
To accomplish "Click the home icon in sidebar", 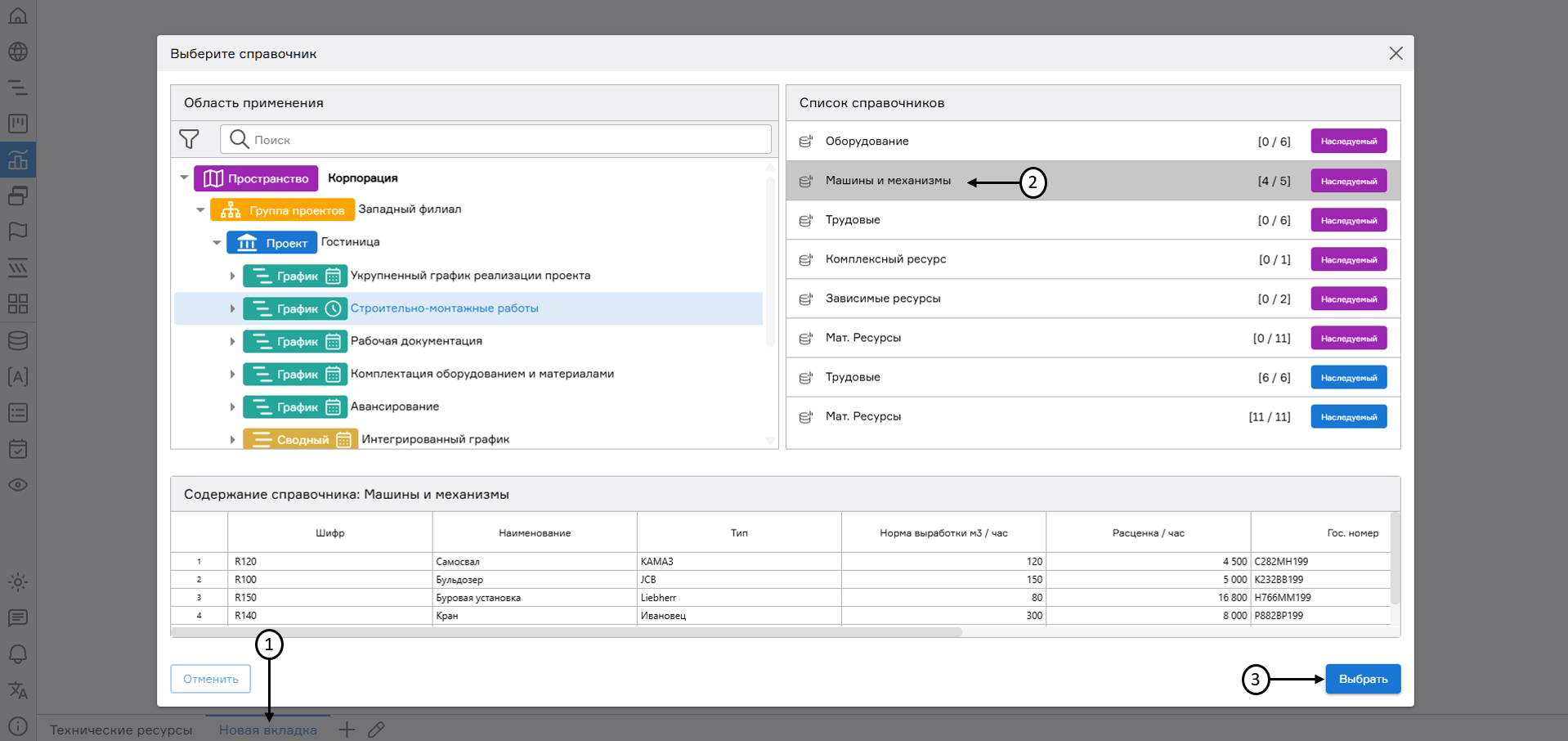I will [18, 16].
